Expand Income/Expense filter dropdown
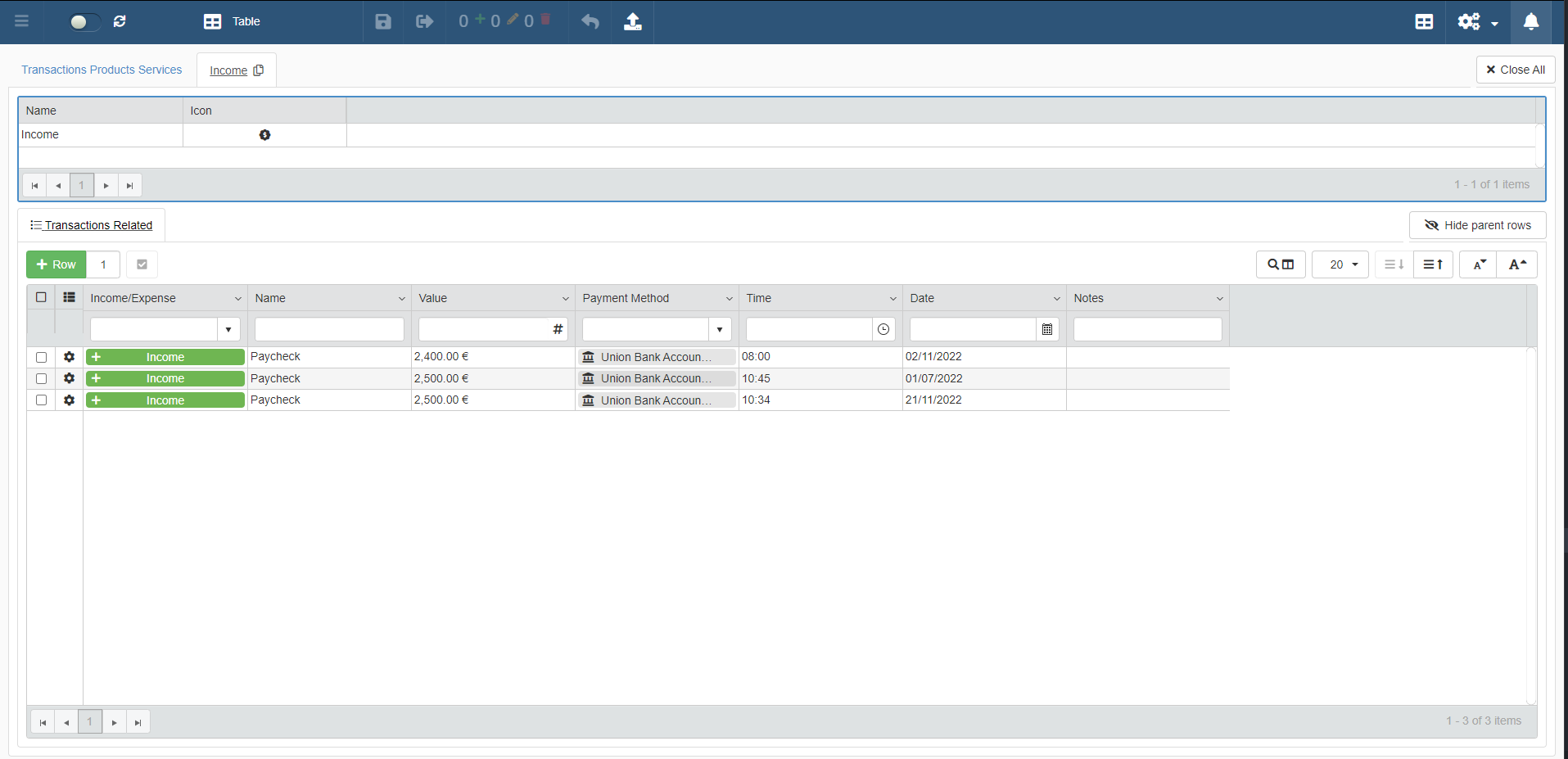Image resolution: width=1568 pixels, height=759 pixels. pyautogui.click(x=228, y=329)
